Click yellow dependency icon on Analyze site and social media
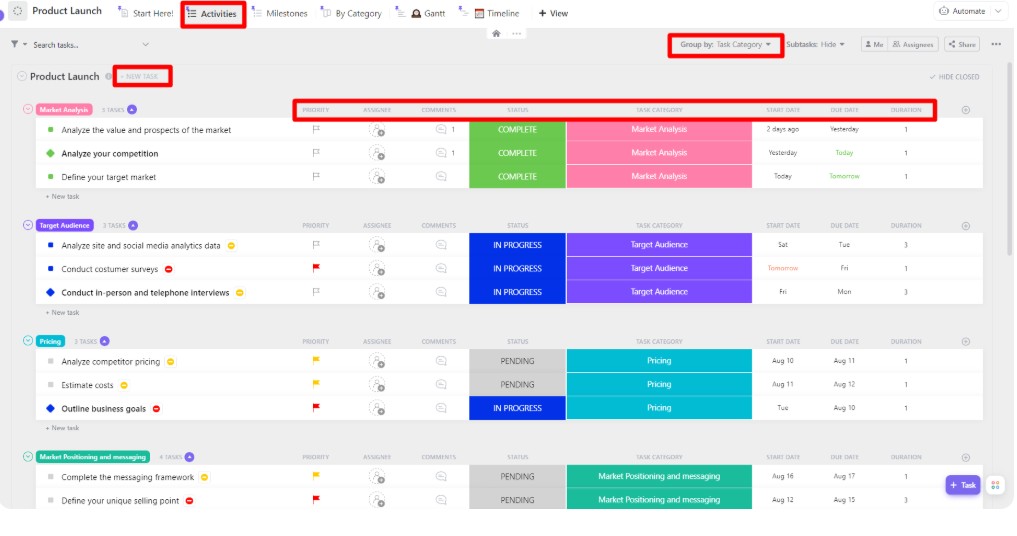 (x=232, y=245)
